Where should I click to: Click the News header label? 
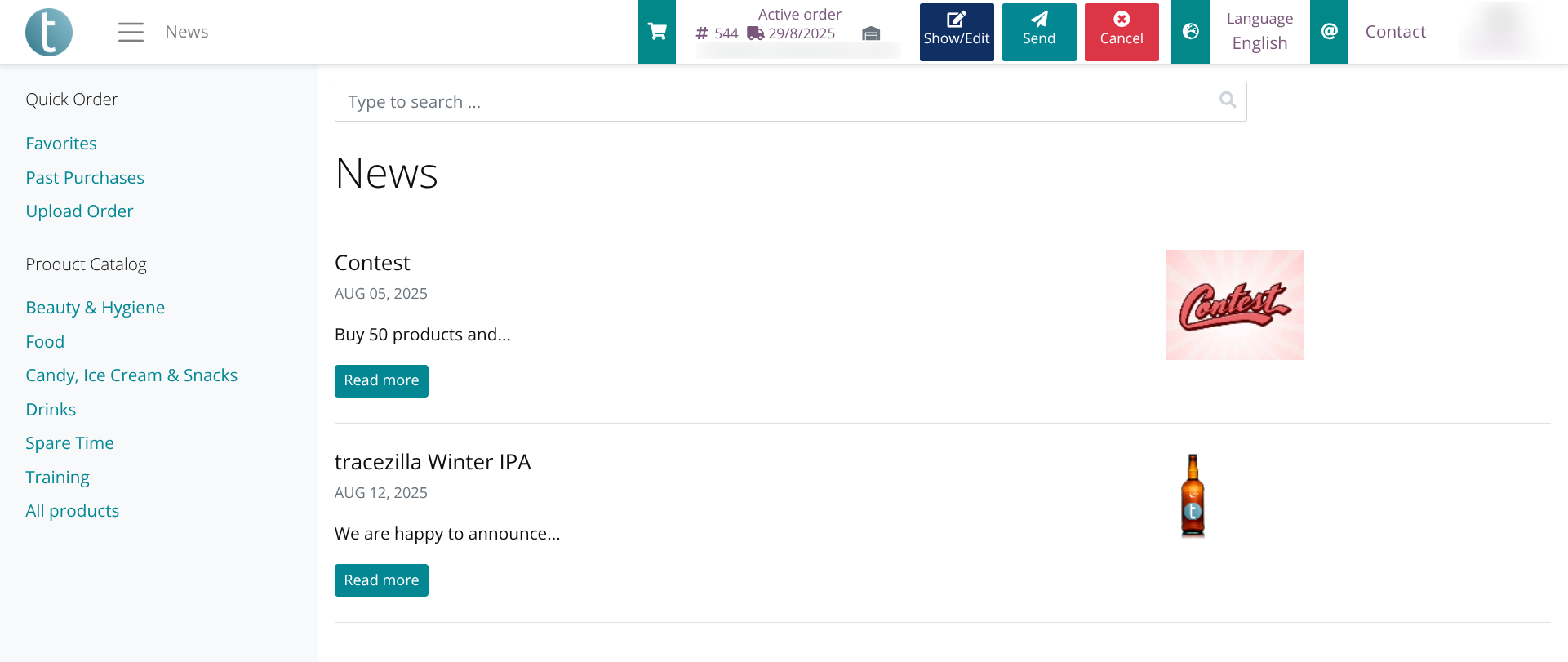[x=187, y=32]
